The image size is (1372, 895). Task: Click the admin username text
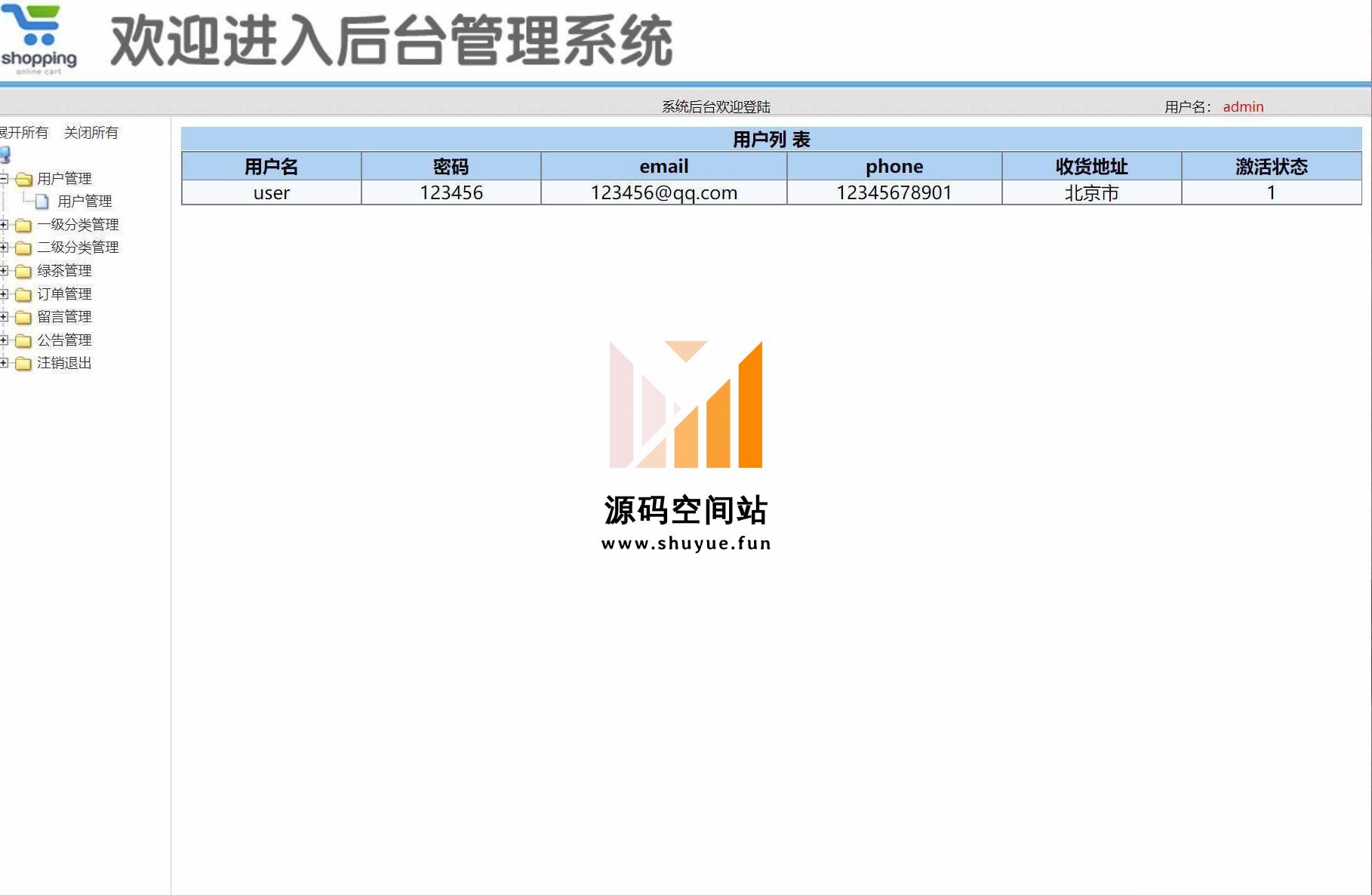(x=1243, y=106)
